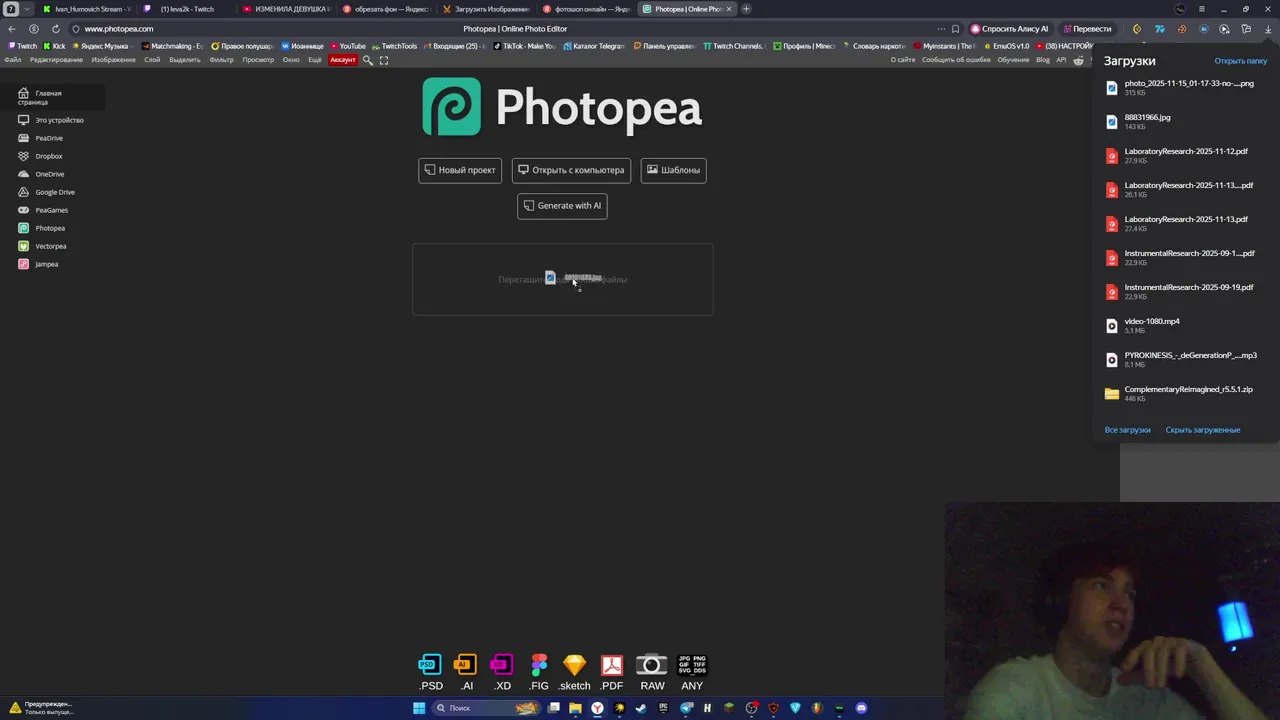Open Discord from the taskbar
Viewport: 1280px width, 720px height.
click(x=861, y=708)
